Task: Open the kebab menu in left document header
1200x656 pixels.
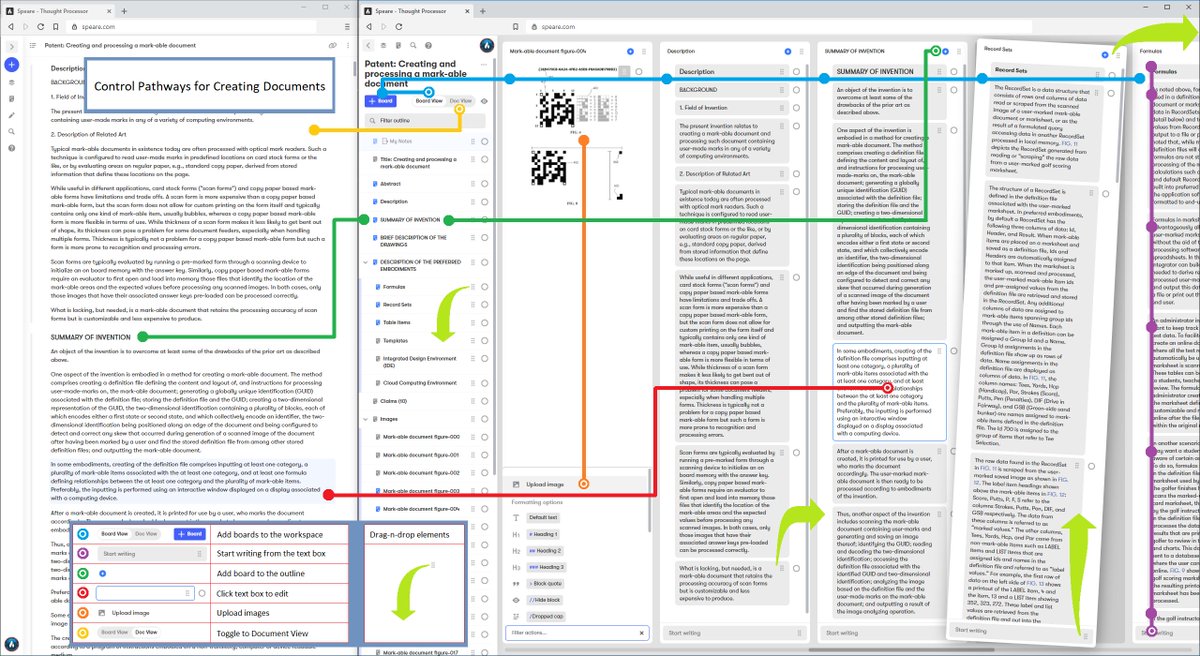Action: pos(348,46)
